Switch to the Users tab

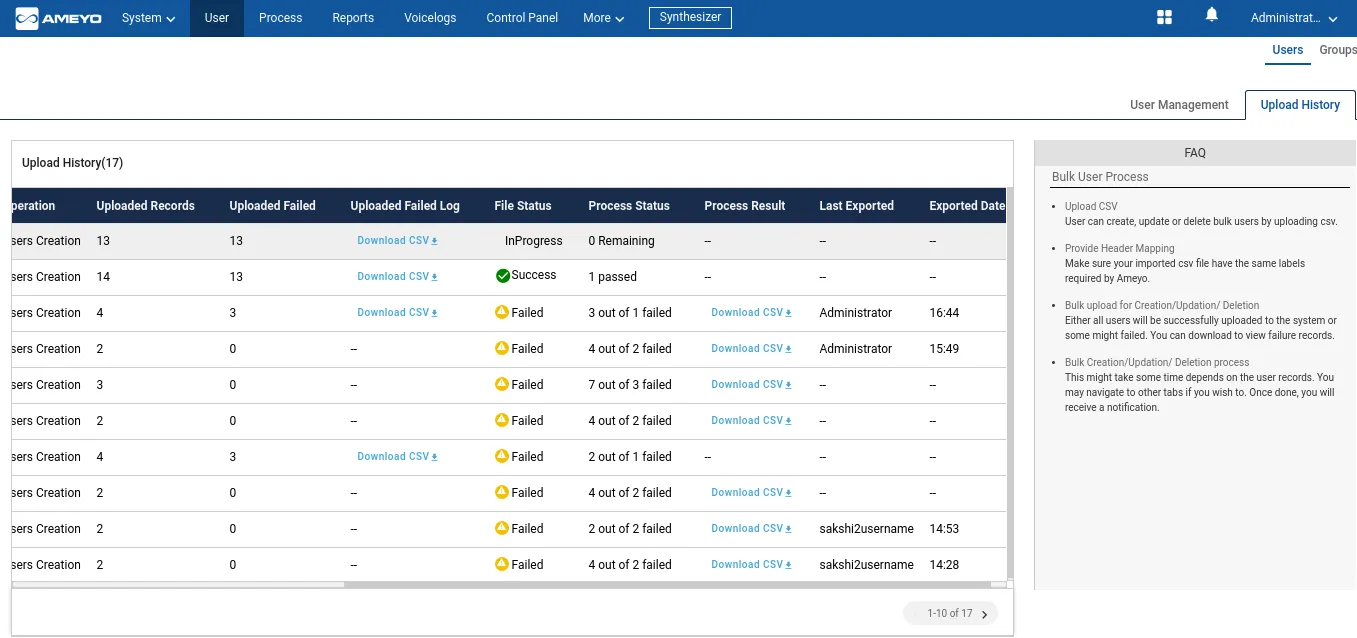[1288, 50]
